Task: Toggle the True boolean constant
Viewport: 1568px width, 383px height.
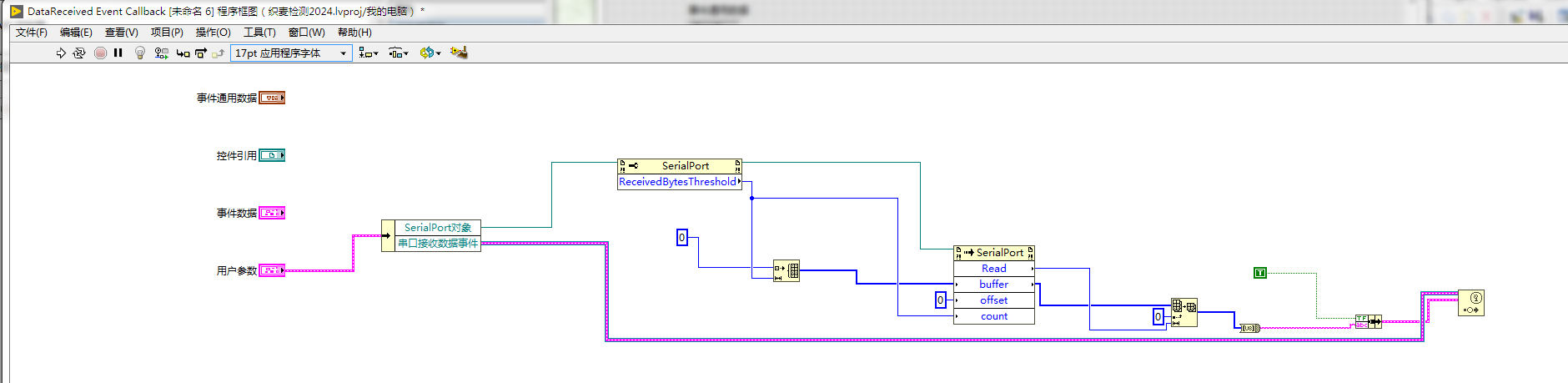Action: click(1260, 273)
